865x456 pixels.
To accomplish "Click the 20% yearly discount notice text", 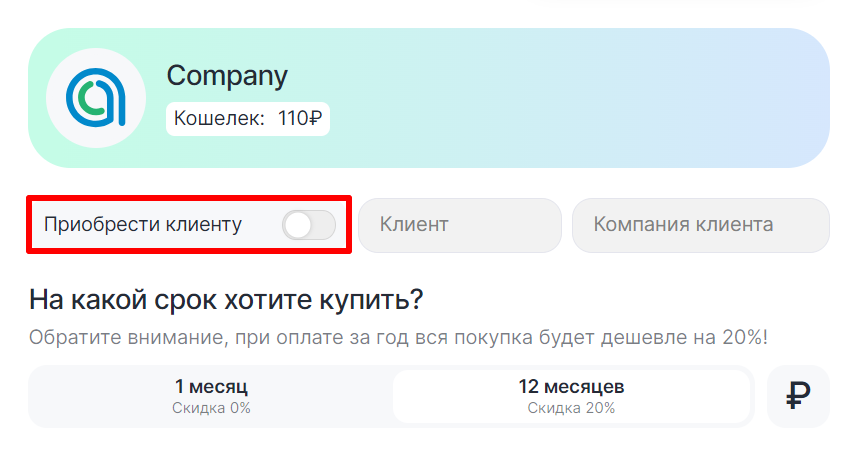I will click(398, 337).
